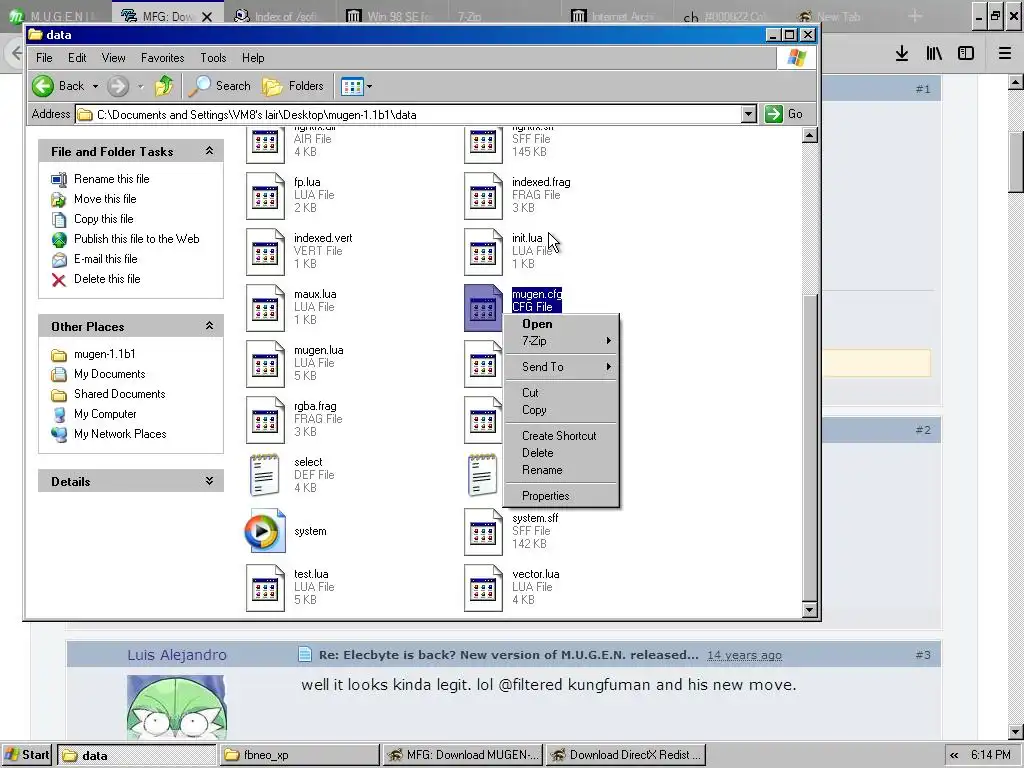Choose Create Shortcut in context menu
Screen dimensions: 1024x768
coord(562,436)
